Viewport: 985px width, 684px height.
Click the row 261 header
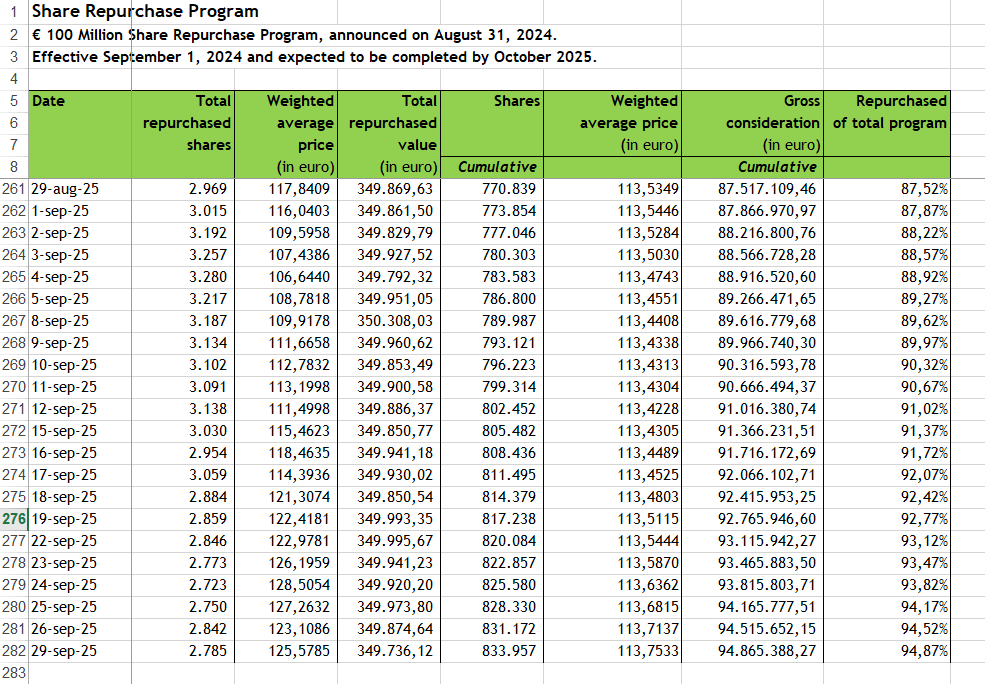pos(14,189)
